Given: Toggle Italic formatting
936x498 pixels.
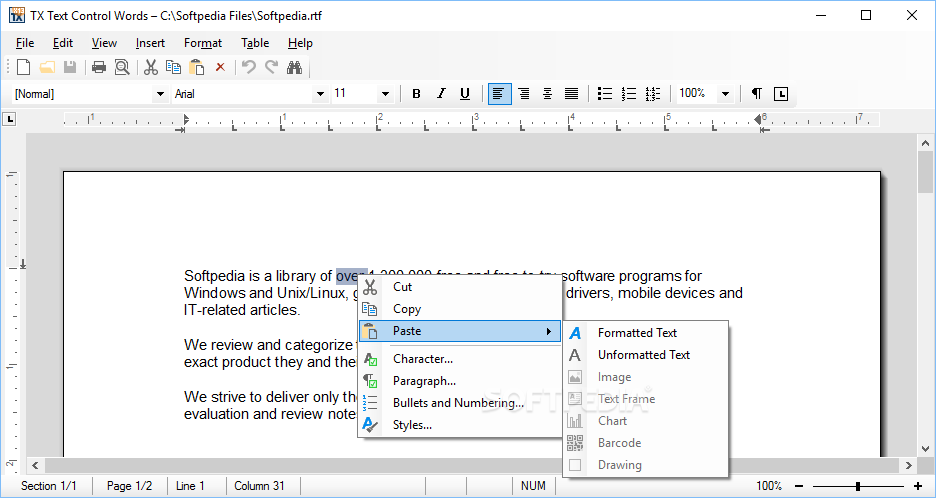Looking at the screenshot, I should pyautogui.click(x=441, y=94).
